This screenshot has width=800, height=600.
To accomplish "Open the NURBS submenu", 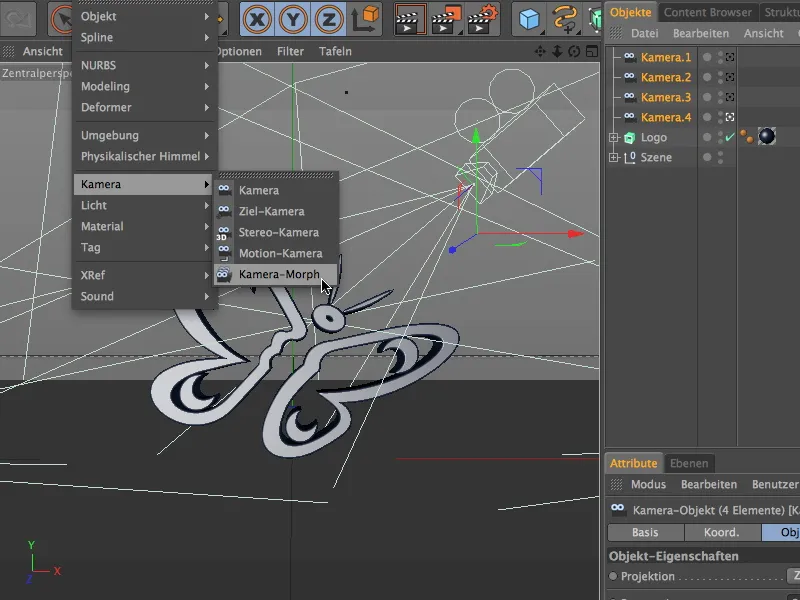I will pos(145,65).
